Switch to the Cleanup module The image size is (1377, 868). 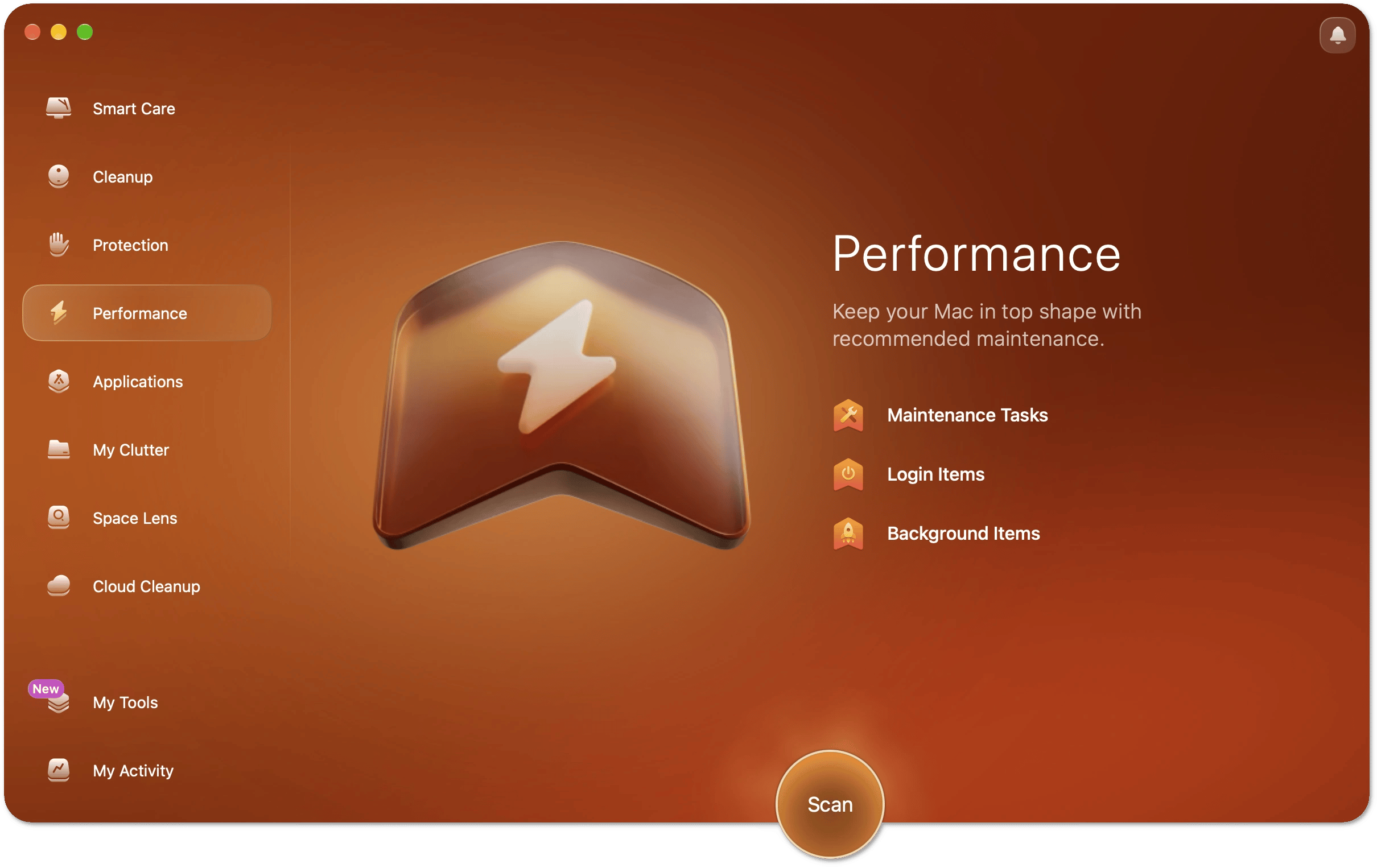(x=122, y=177)
